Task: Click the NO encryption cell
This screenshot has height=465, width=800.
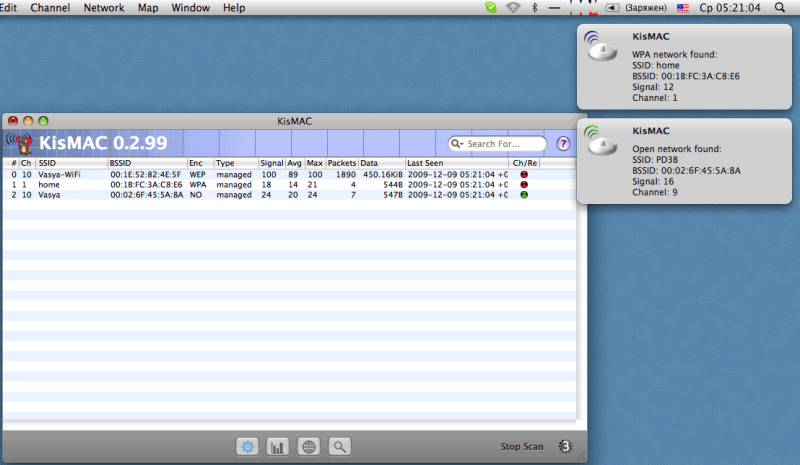Action: [195, 195]
